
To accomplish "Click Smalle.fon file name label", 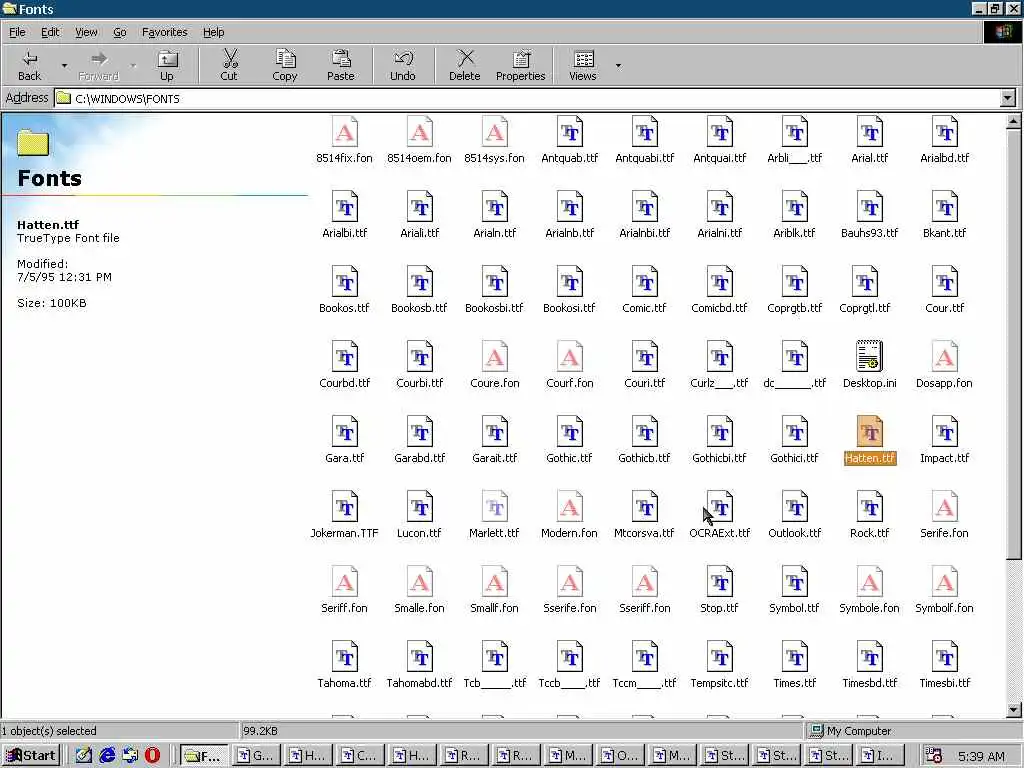I will [419, 608].
